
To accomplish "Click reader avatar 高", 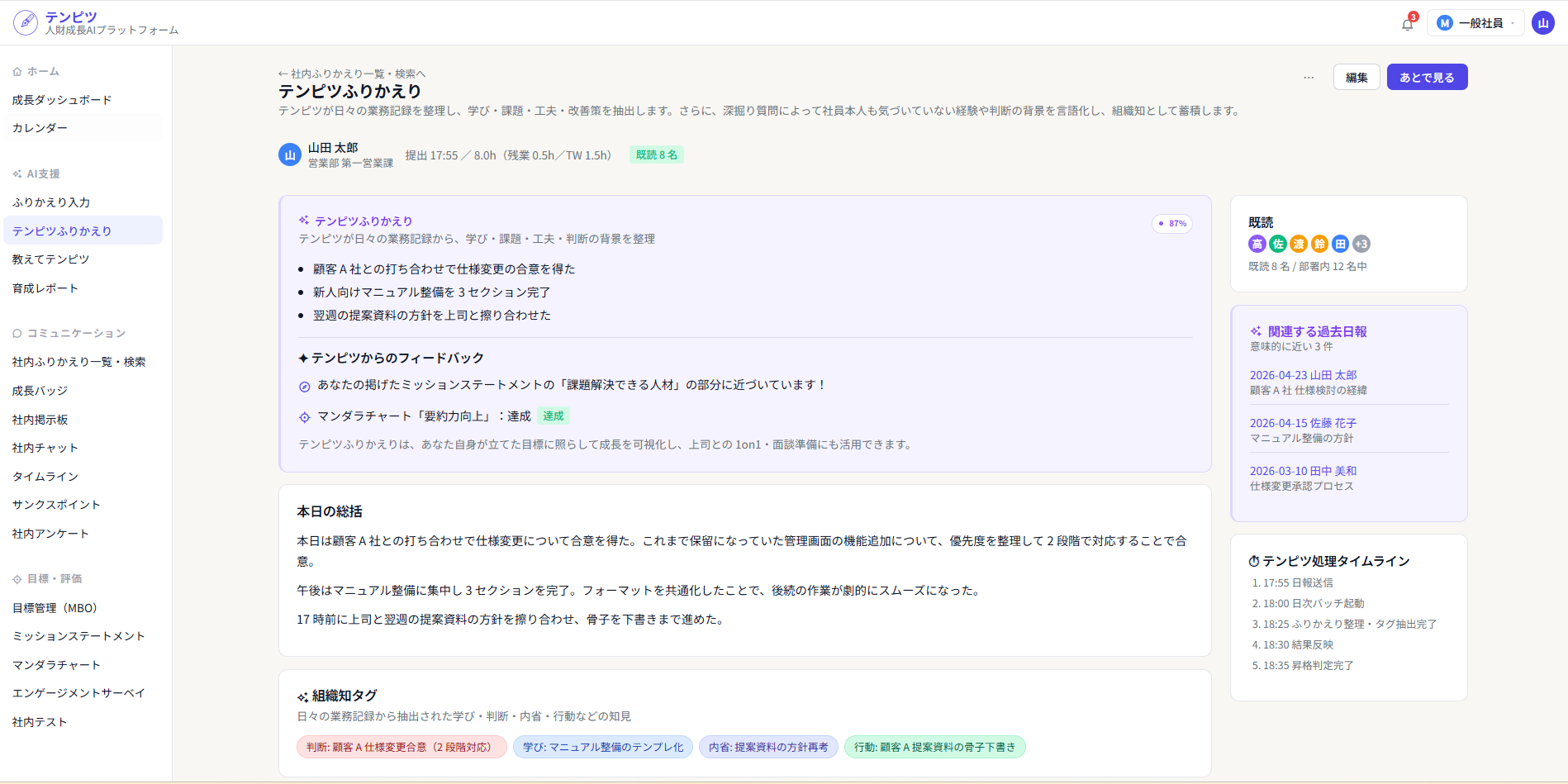I will tap(1257, 244).
